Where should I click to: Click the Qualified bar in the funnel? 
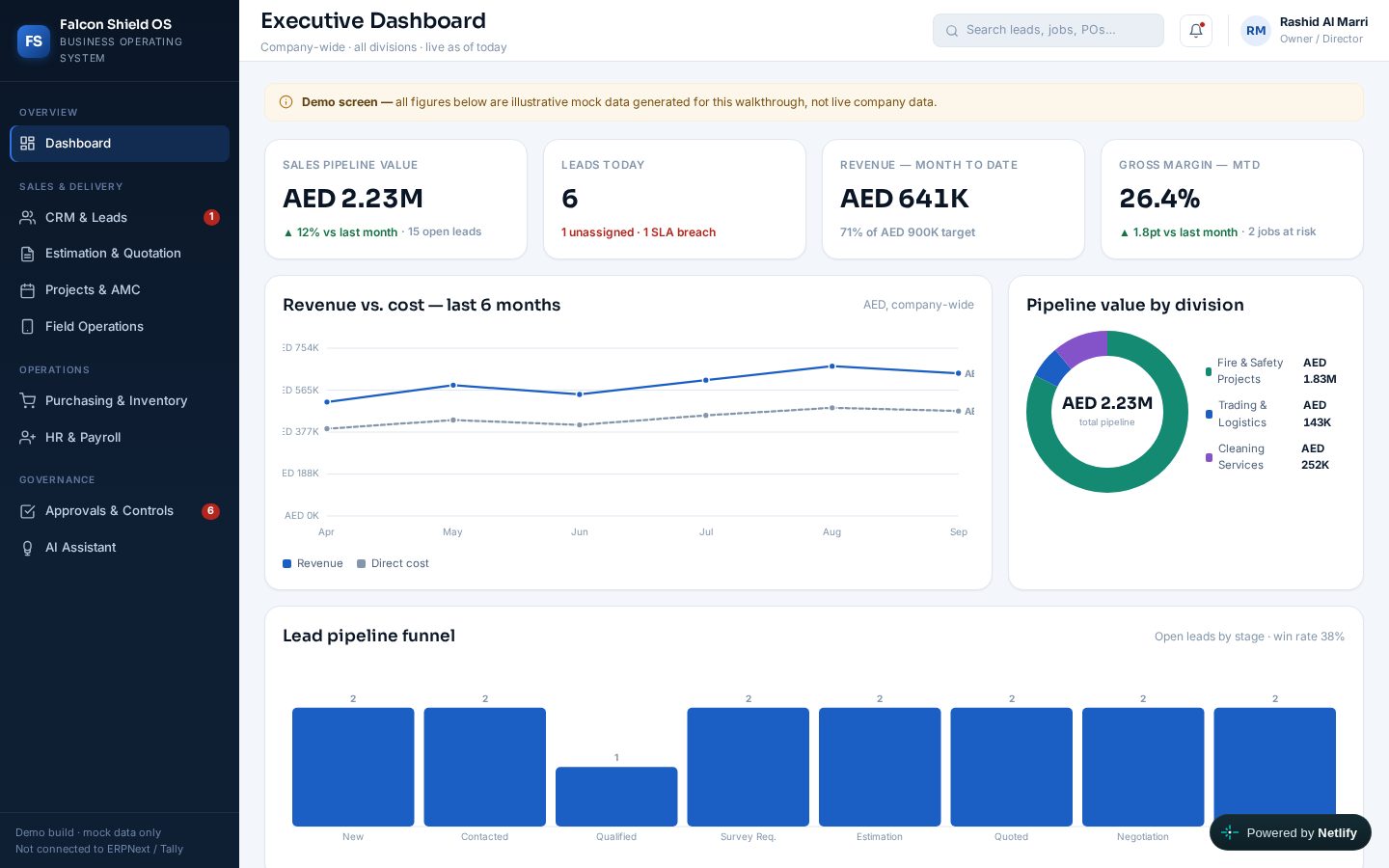tap(616, 797)
